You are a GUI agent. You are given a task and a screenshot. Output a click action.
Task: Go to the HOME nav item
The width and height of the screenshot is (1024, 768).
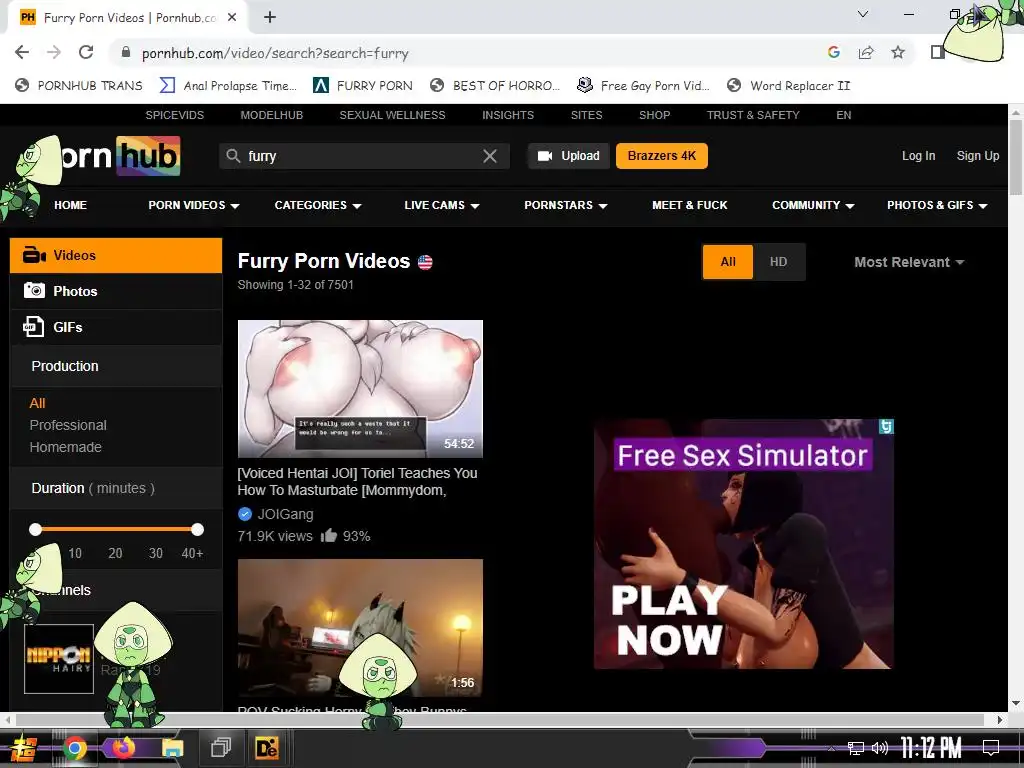click(71, 205)
